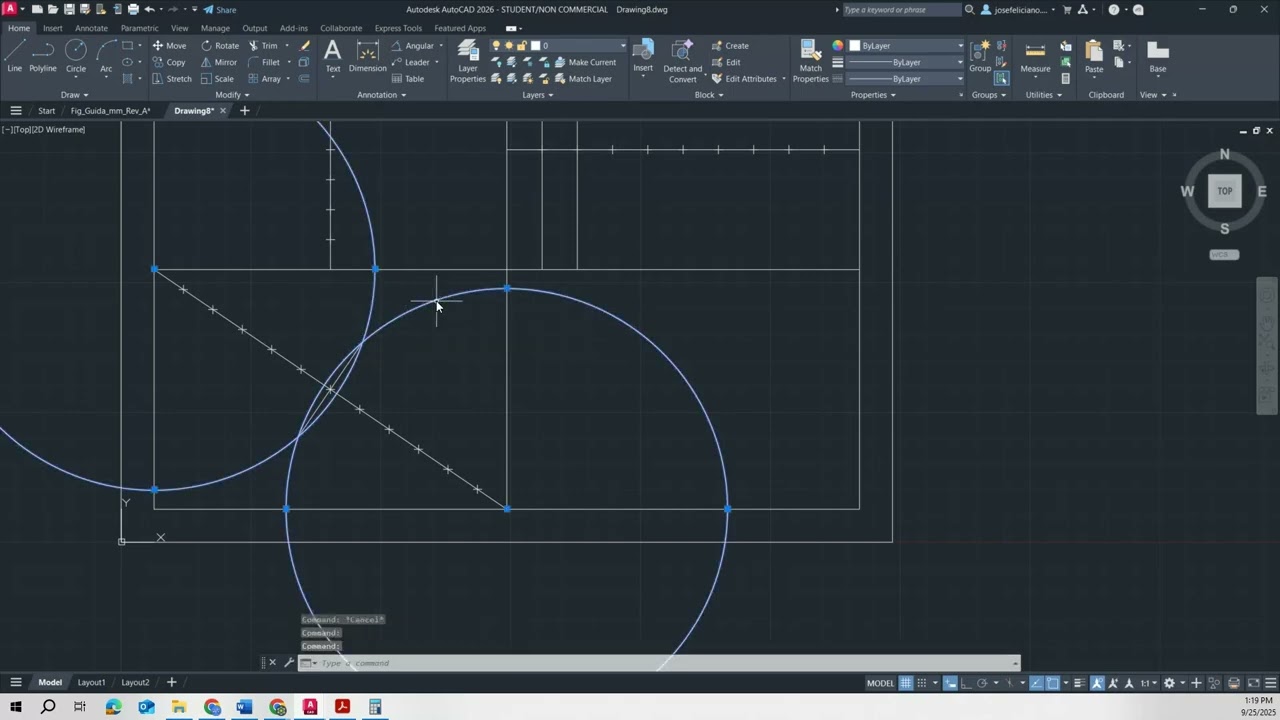Expand the Modify panel
This screenshot has height=720, width=1280.
click(233, 95)
